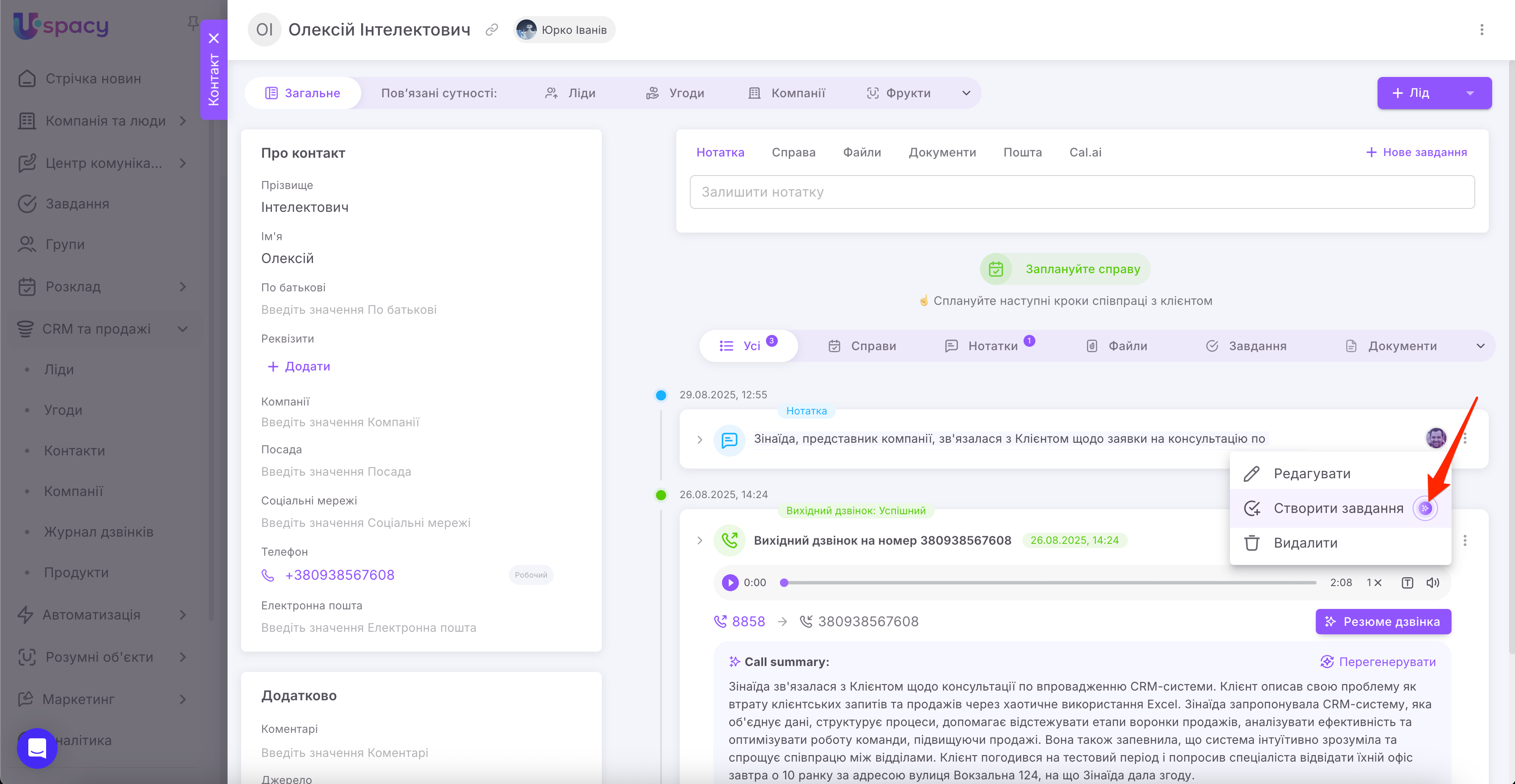Click the volume speaker icon in player

point(1433,582)
